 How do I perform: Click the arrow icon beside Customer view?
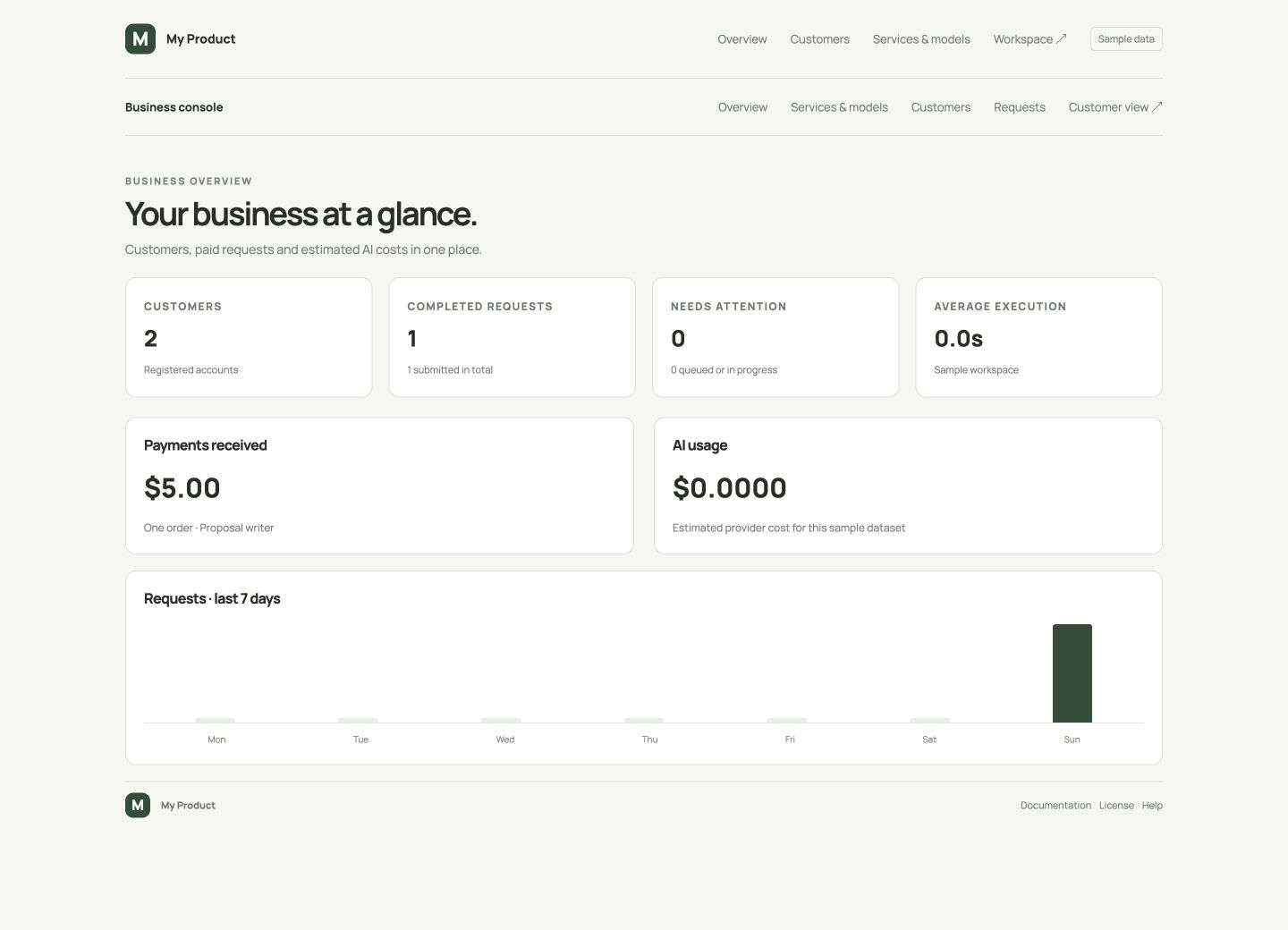click(1157, 107)
